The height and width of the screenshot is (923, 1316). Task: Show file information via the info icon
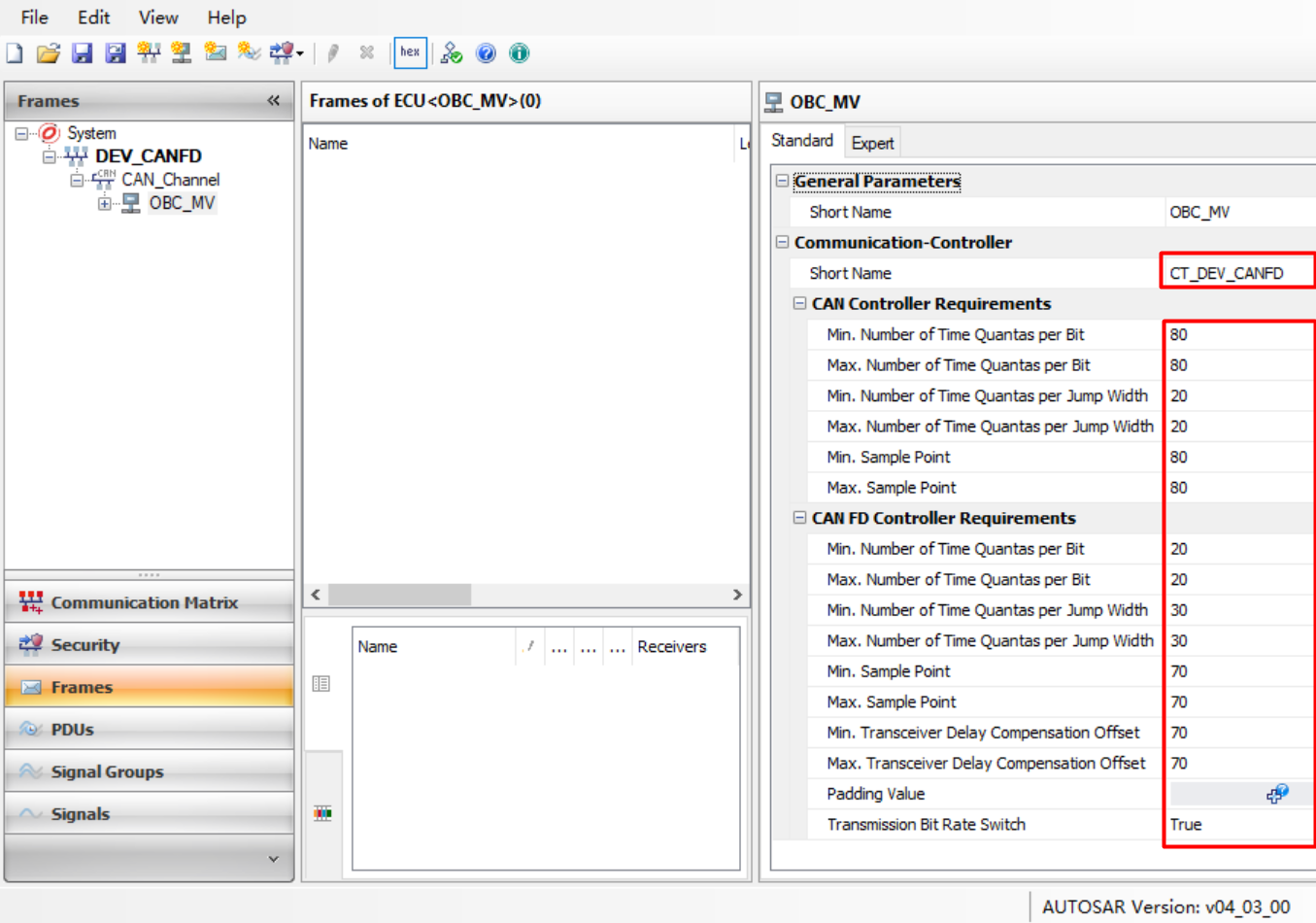pyautogui.click(x=519, y=52)
